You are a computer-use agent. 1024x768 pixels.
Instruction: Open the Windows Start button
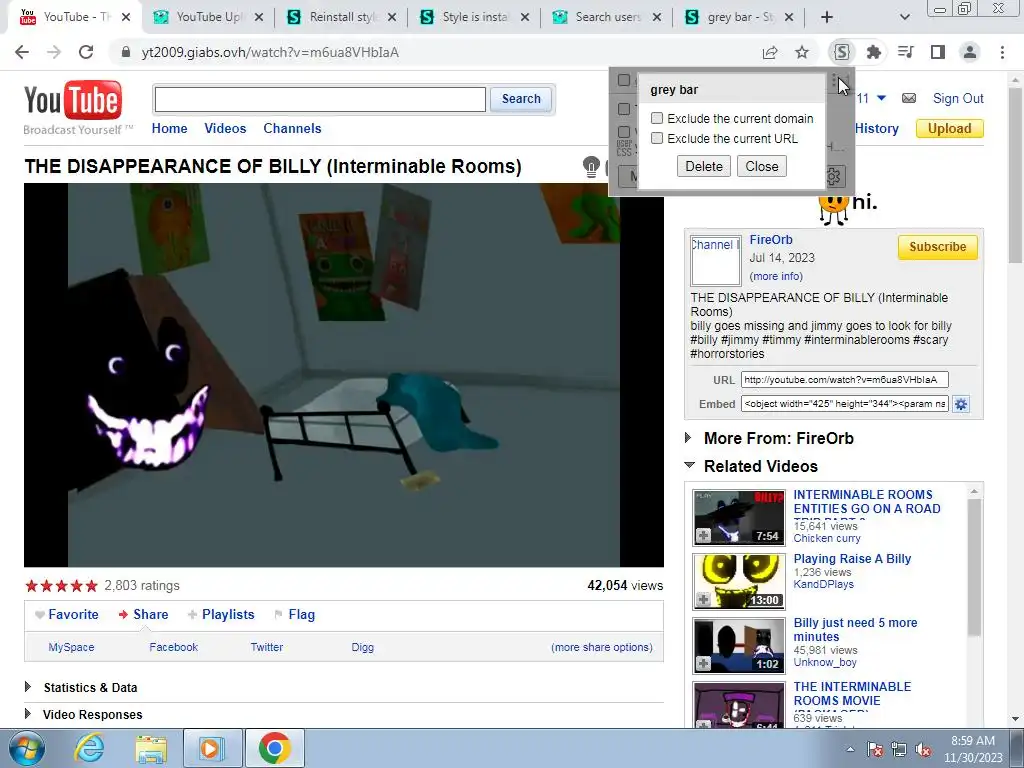coord(27,748)
